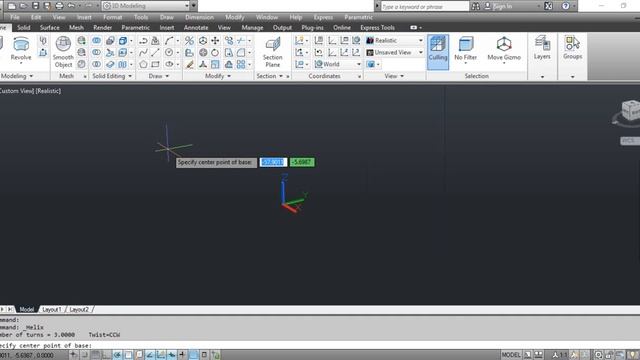Toggle Object Snap in status bar
The width and height of the screenshot is (640, 360).
(x=128, y=355)
